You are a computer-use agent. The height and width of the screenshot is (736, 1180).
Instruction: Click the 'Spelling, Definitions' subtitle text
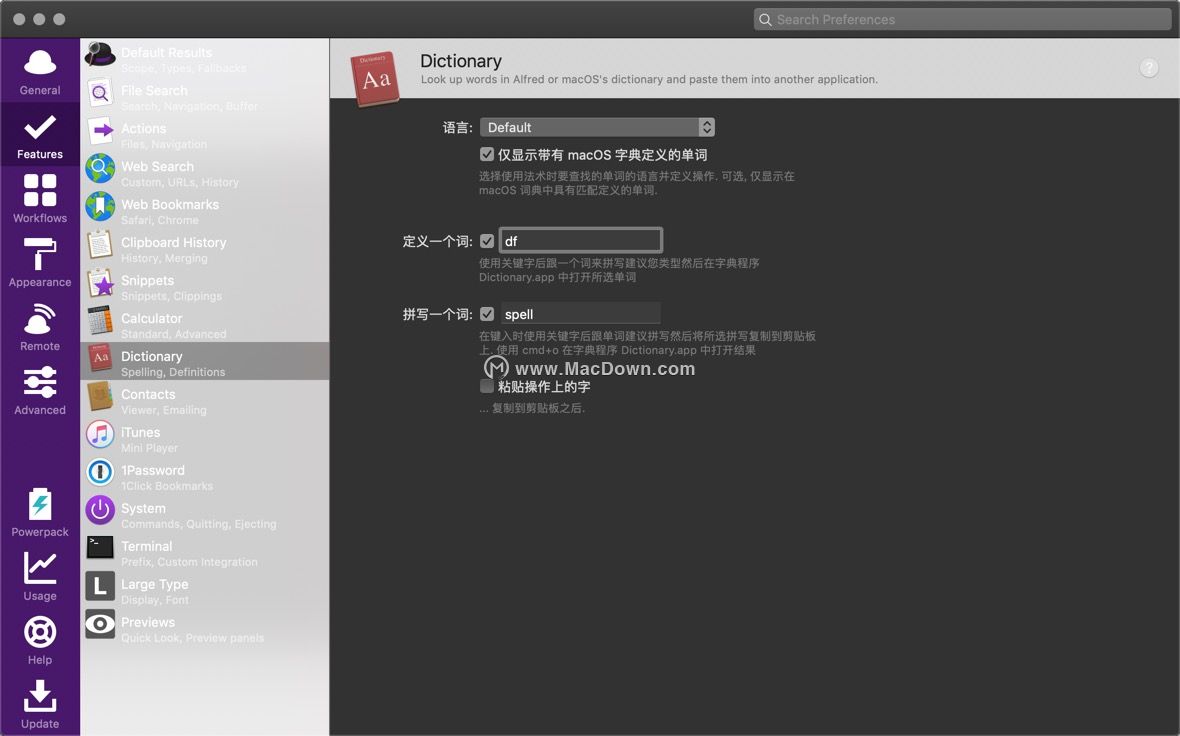coord(173,373)
